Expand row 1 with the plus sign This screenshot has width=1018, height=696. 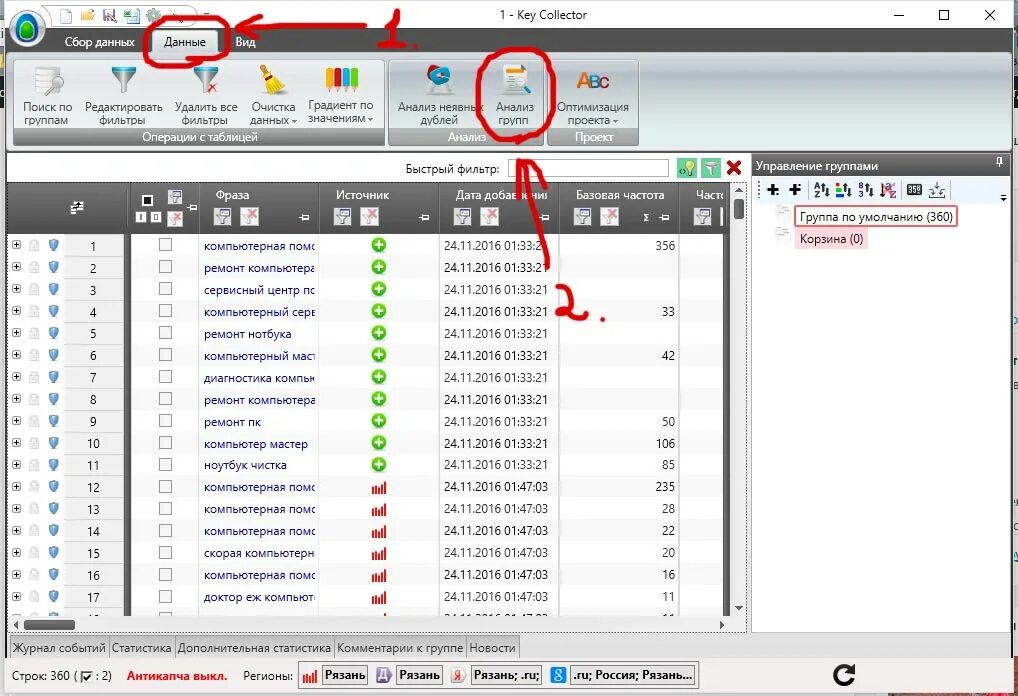point(16,245)
